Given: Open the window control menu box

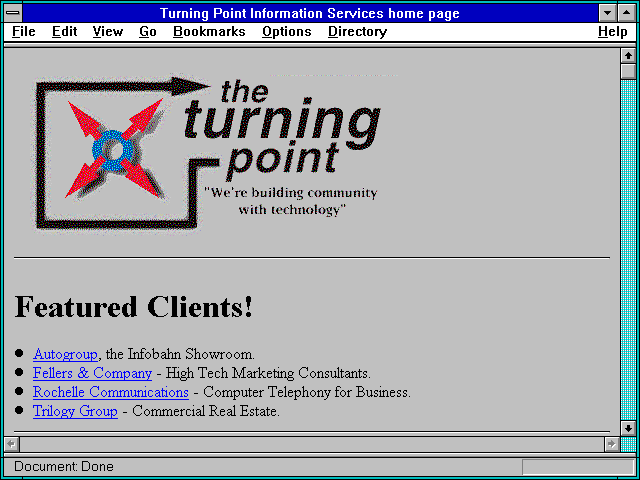Looking at the screenshot, I should click(x=13, y=13).
